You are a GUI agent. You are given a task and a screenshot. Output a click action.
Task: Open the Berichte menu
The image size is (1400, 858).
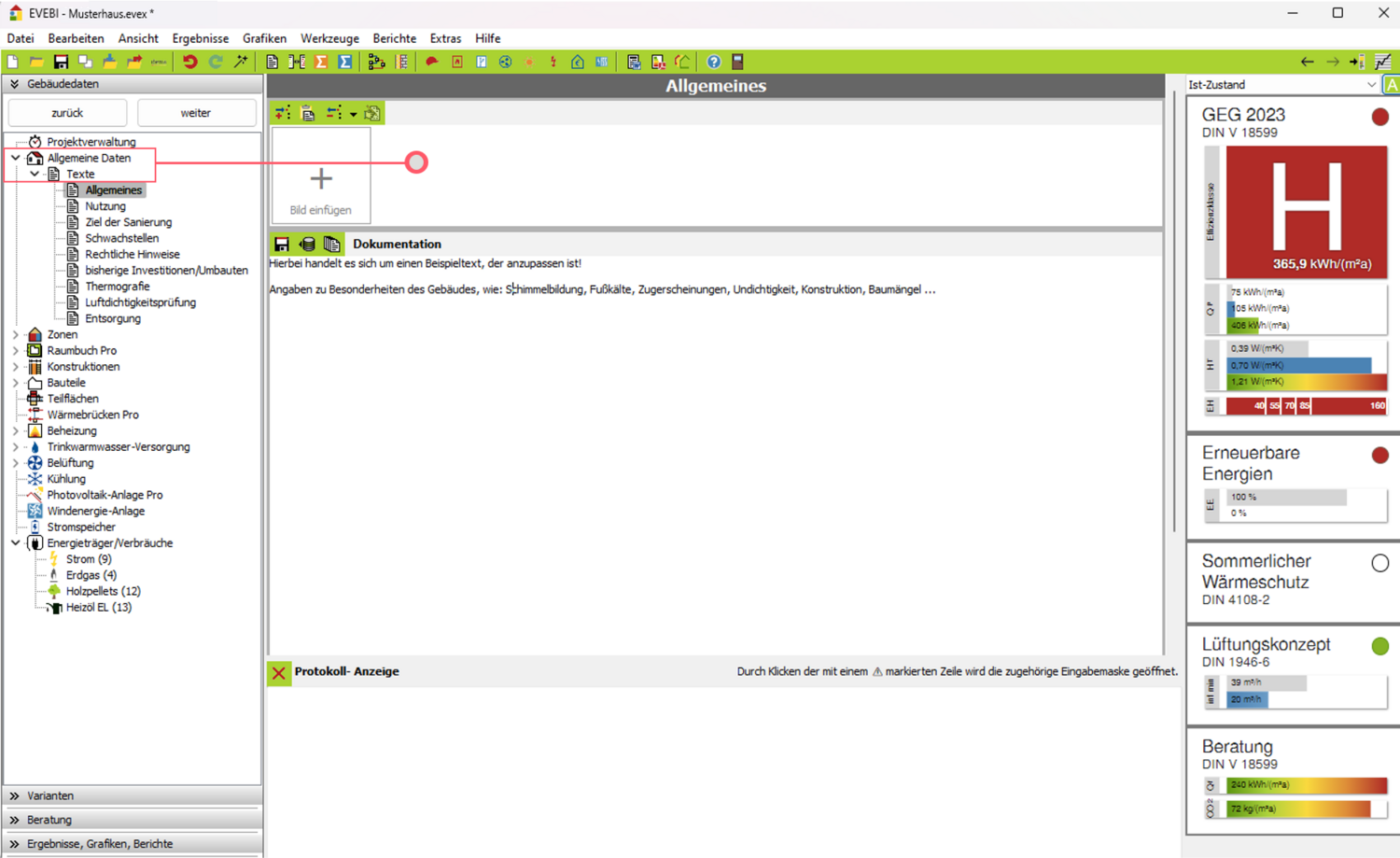click(394, 38)
